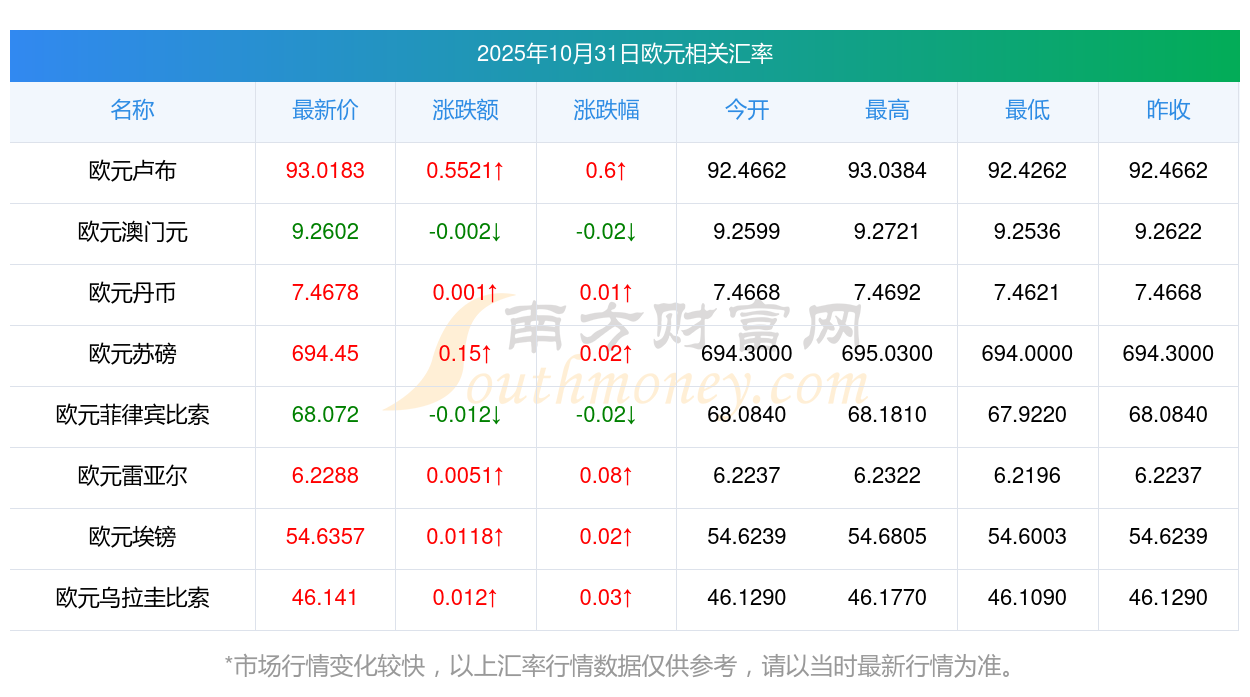Click the 最高 column header

pos(887,110)
